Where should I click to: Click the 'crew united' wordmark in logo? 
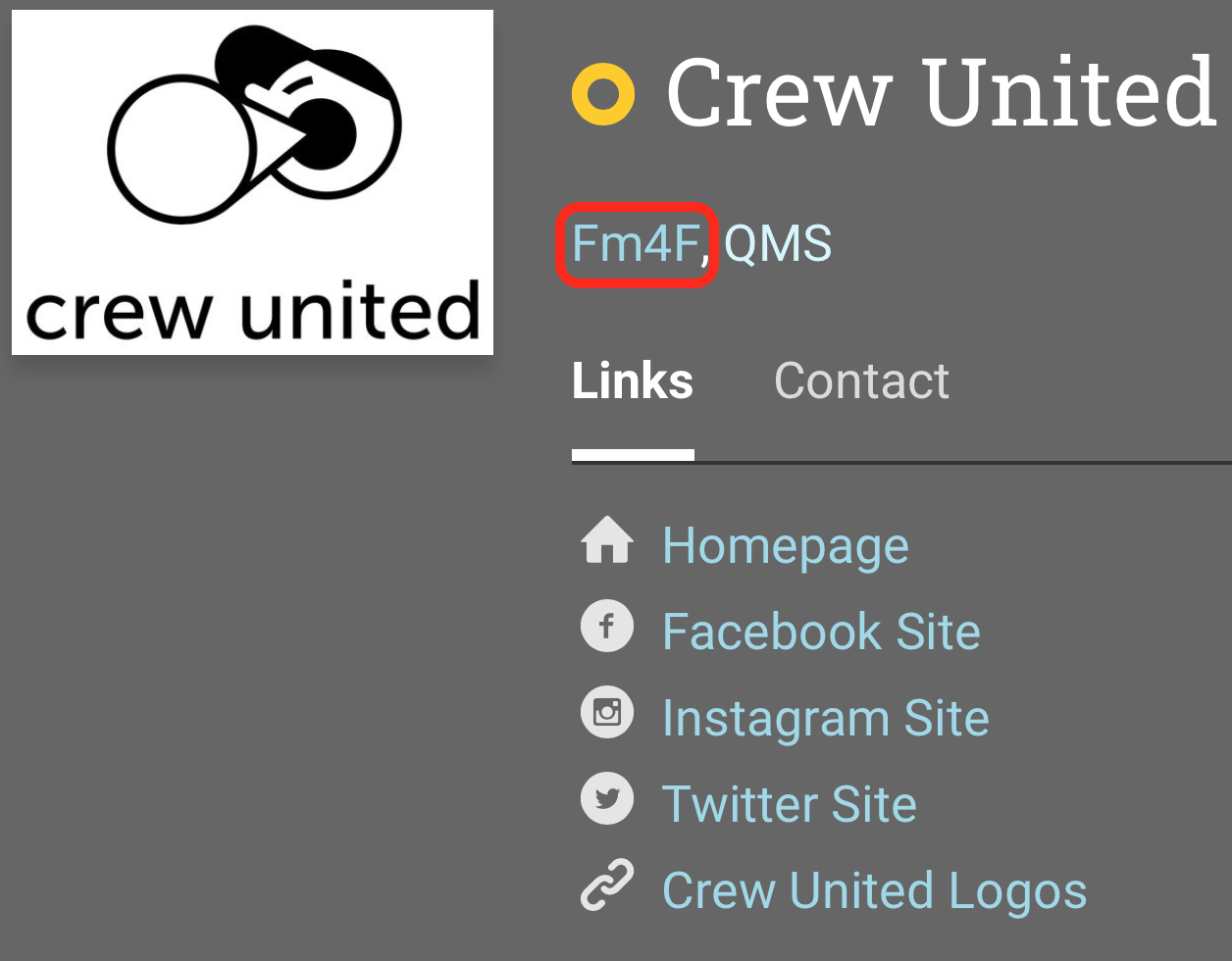tap(253, 310)
